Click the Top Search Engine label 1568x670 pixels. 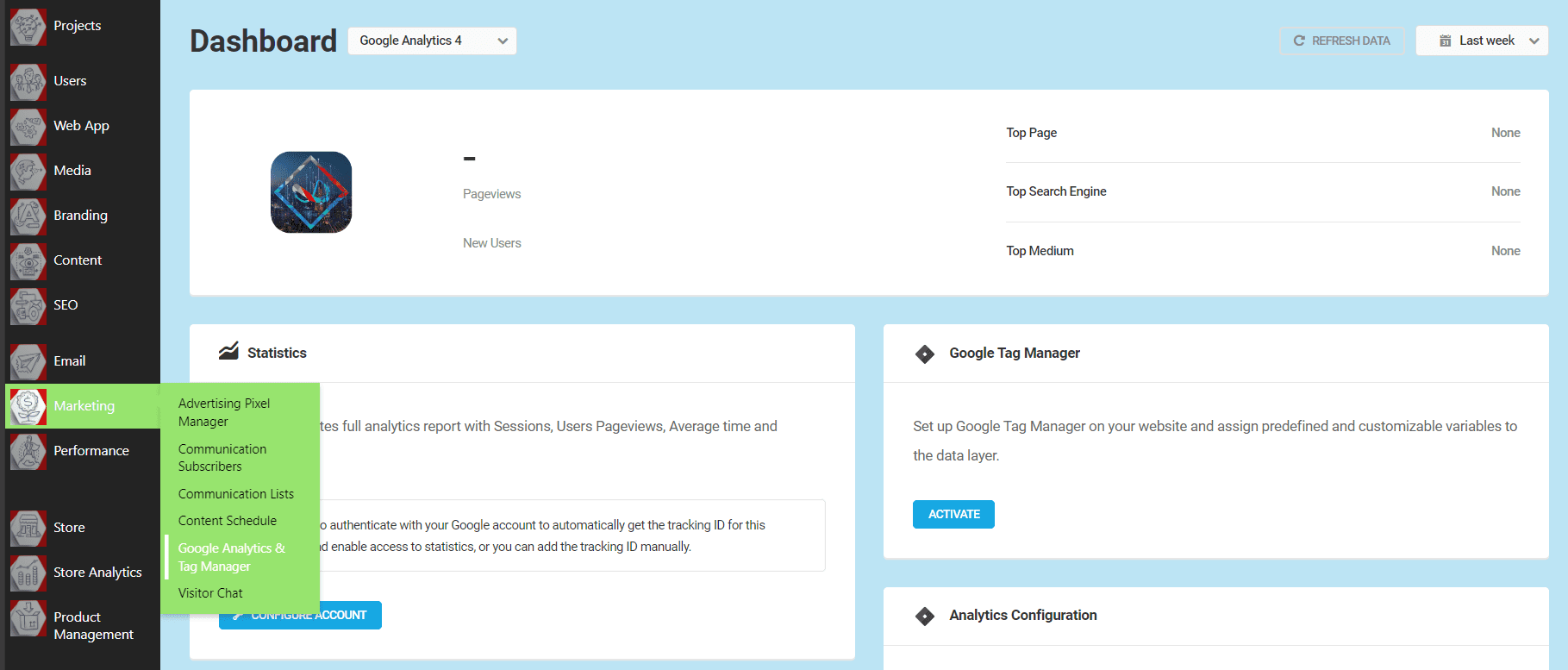[x=1057, y=191]
